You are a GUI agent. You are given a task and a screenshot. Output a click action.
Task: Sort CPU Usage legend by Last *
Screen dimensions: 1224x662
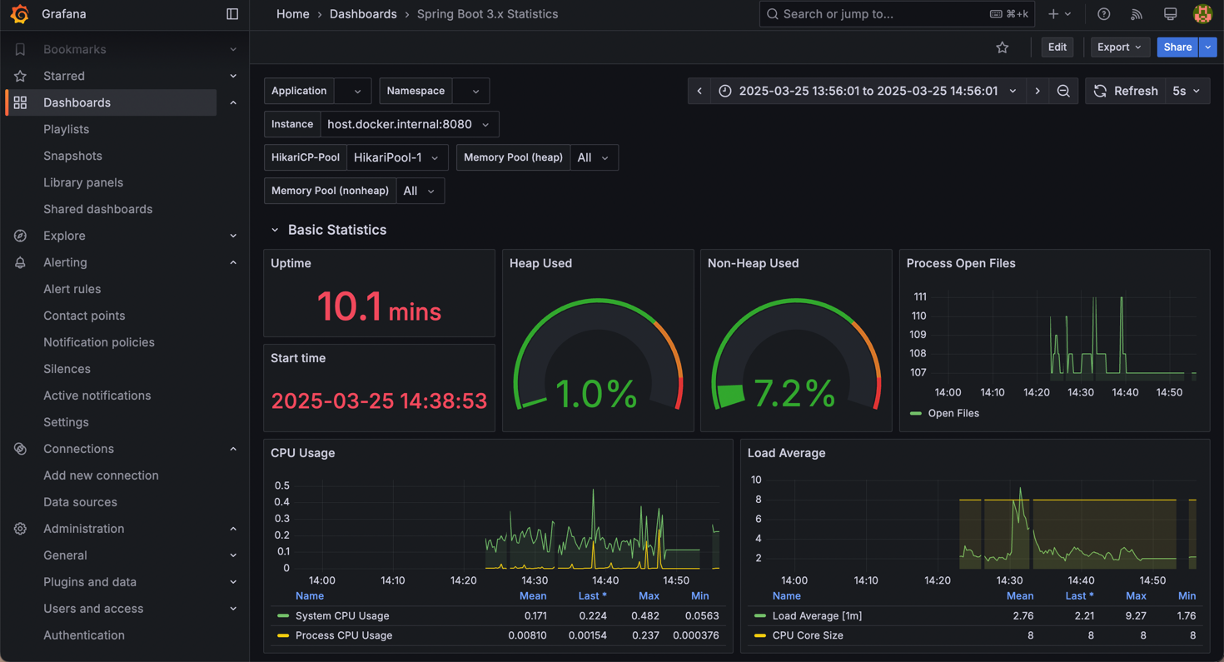click(x=593, y=596)
